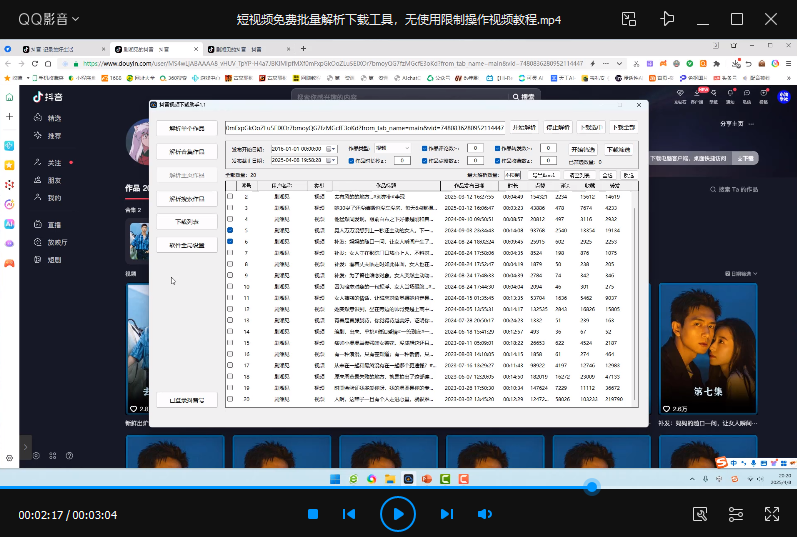Open the QQ影音 toolbox icon beside settings
Viewport: 797px width, 537px height.
tap(700, 514)
